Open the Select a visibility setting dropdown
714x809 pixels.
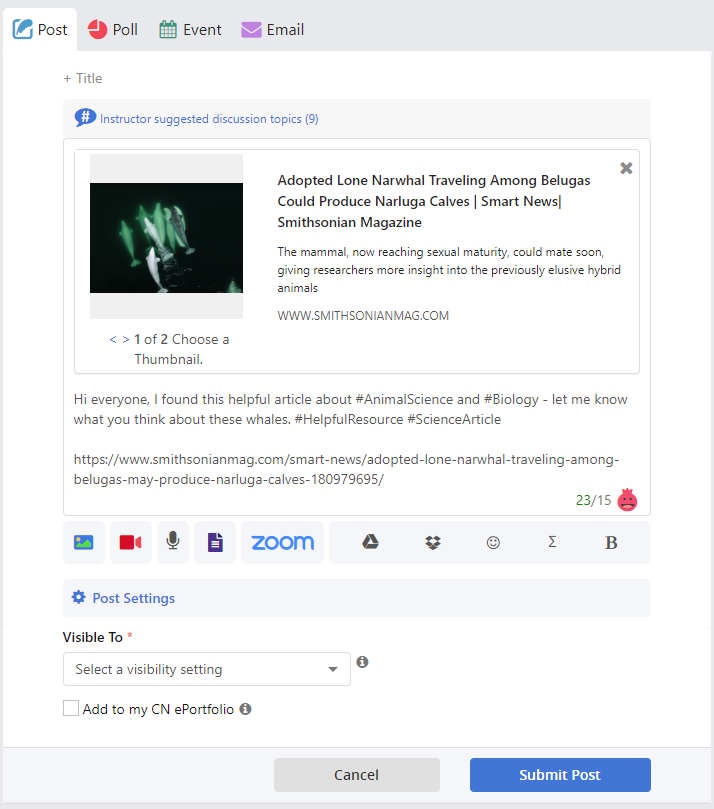(x=207, y=669)
